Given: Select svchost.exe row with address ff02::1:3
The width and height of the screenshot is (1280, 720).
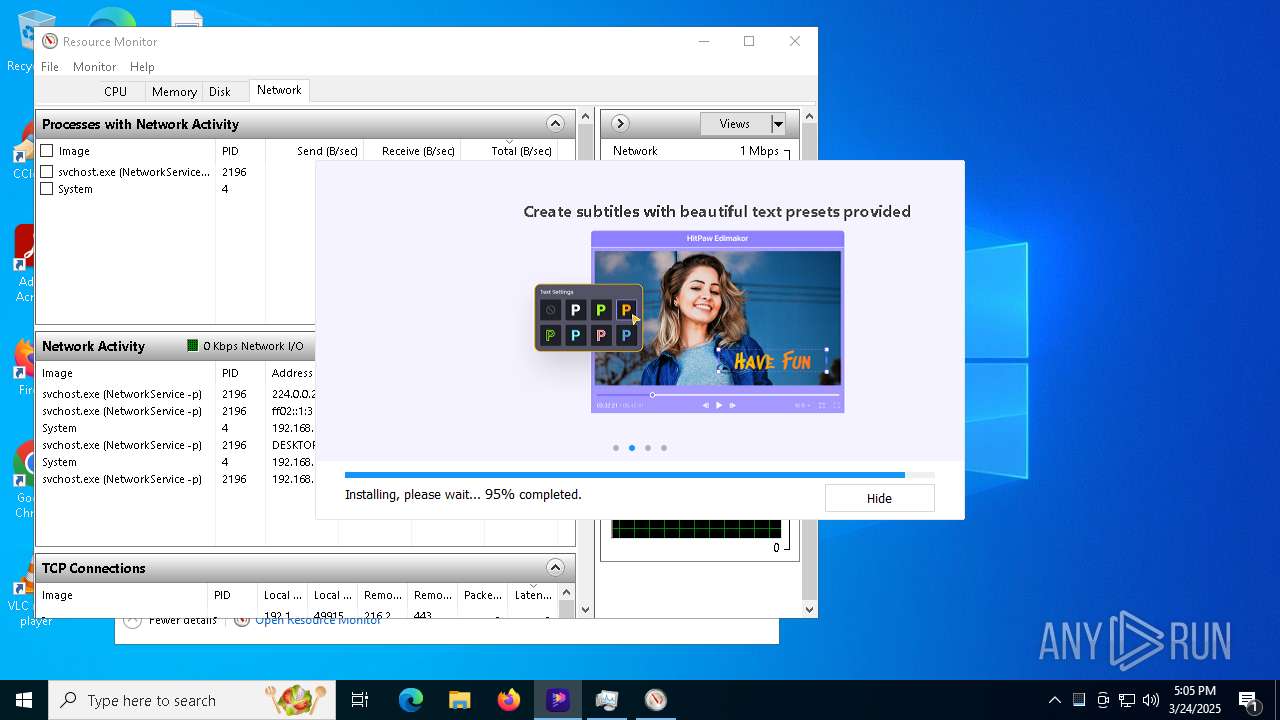Looking at the screenshot, I should point(176,411).
